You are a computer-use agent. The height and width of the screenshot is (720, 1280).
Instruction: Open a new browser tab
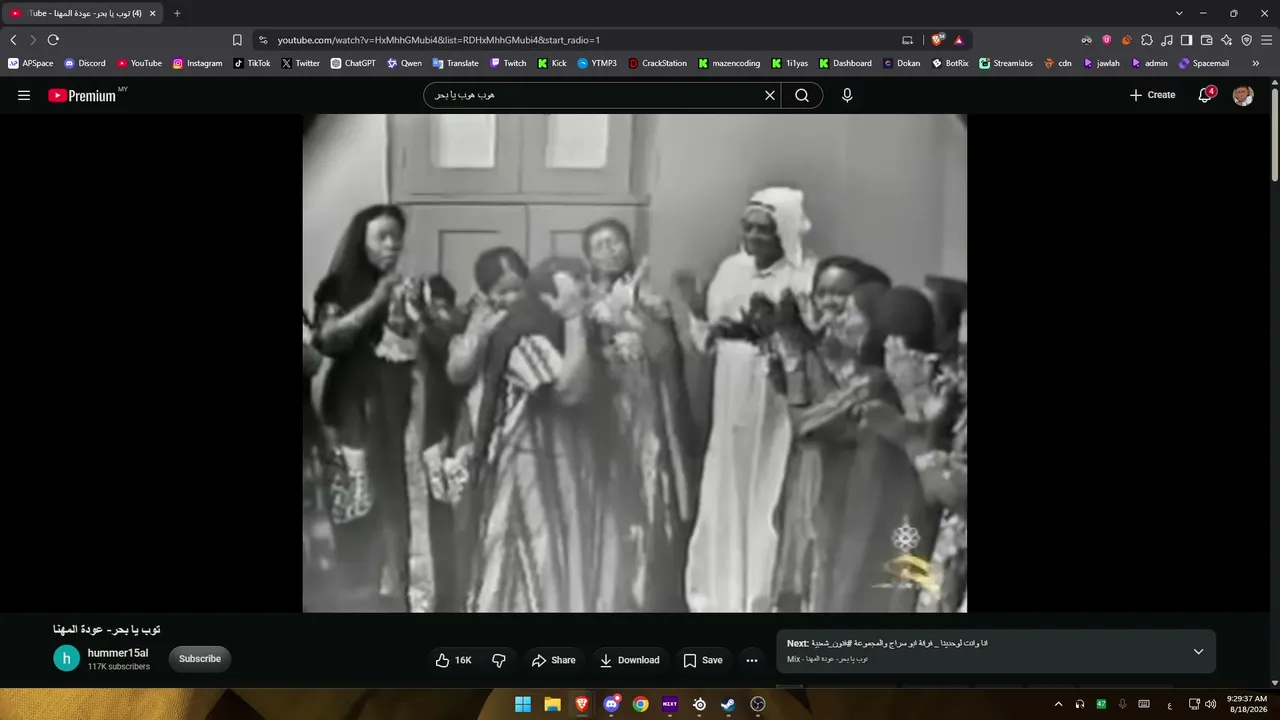tap(177, 13)
